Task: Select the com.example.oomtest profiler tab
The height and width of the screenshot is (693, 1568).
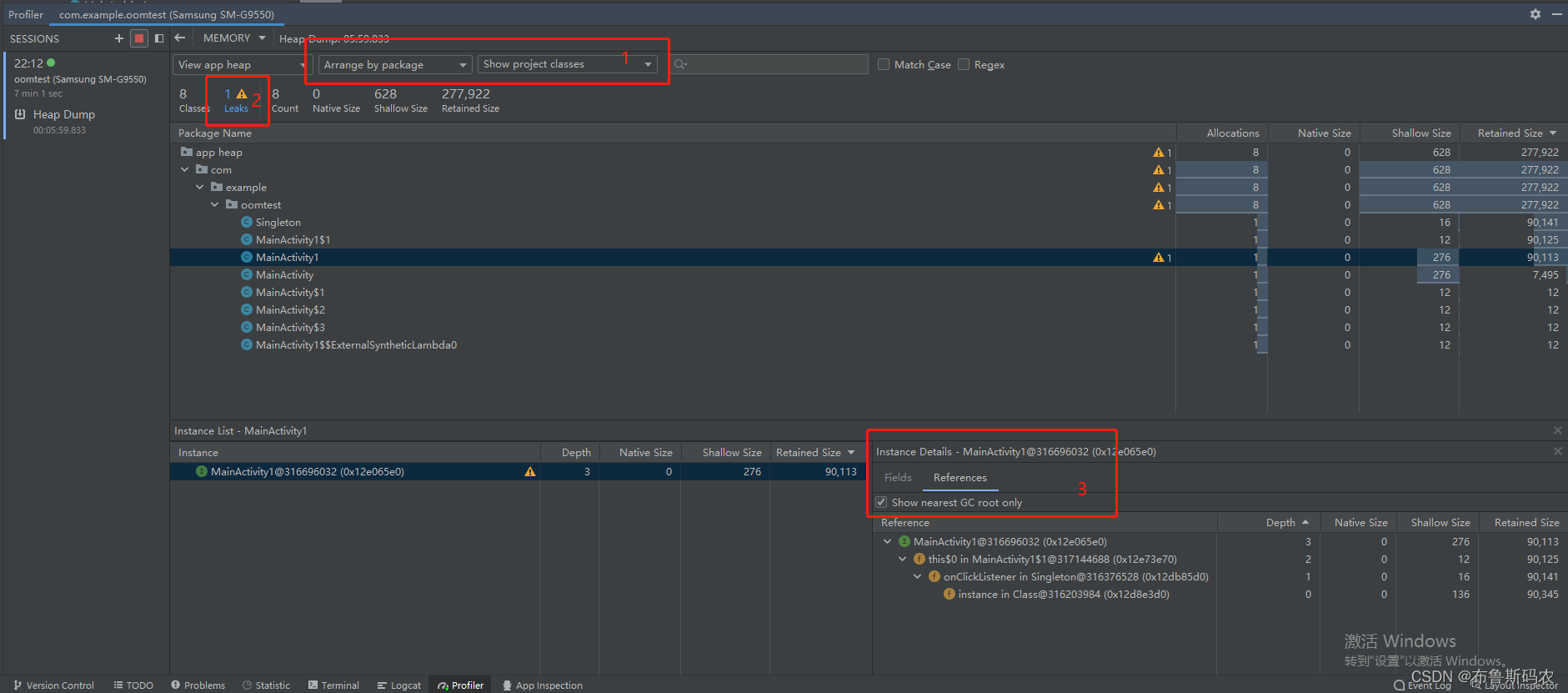Action: (x=167, y=14)
